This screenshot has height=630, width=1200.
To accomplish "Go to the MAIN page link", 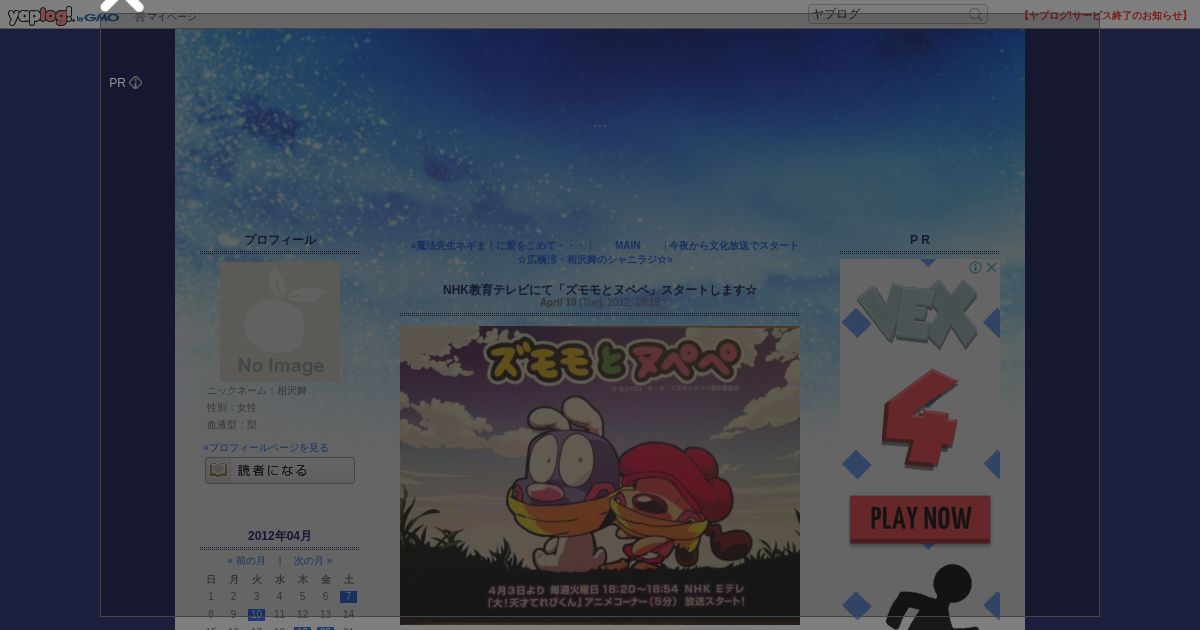I will (628, 246).
